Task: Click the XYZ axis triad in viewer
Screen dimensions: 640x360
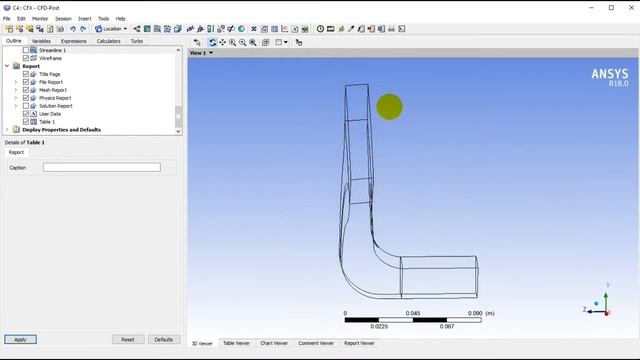Action: pyautogui.click(x=598, y=300)
